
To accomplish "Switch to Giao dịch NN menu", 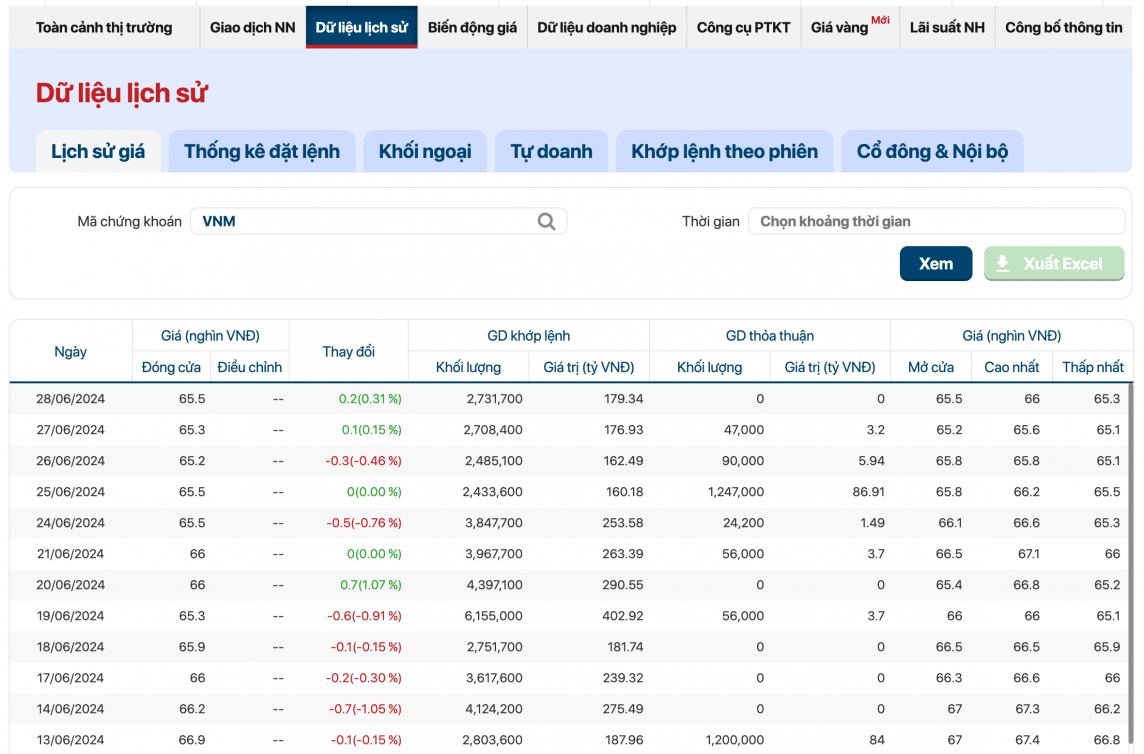I will click(252, 27).
